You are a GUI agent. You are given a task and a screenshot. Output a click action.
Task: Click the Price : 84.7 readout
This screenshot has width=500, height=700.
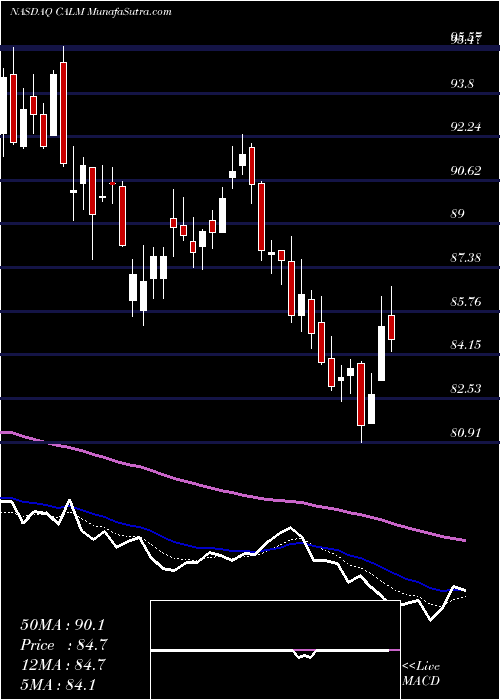click(x=63, y=645)
